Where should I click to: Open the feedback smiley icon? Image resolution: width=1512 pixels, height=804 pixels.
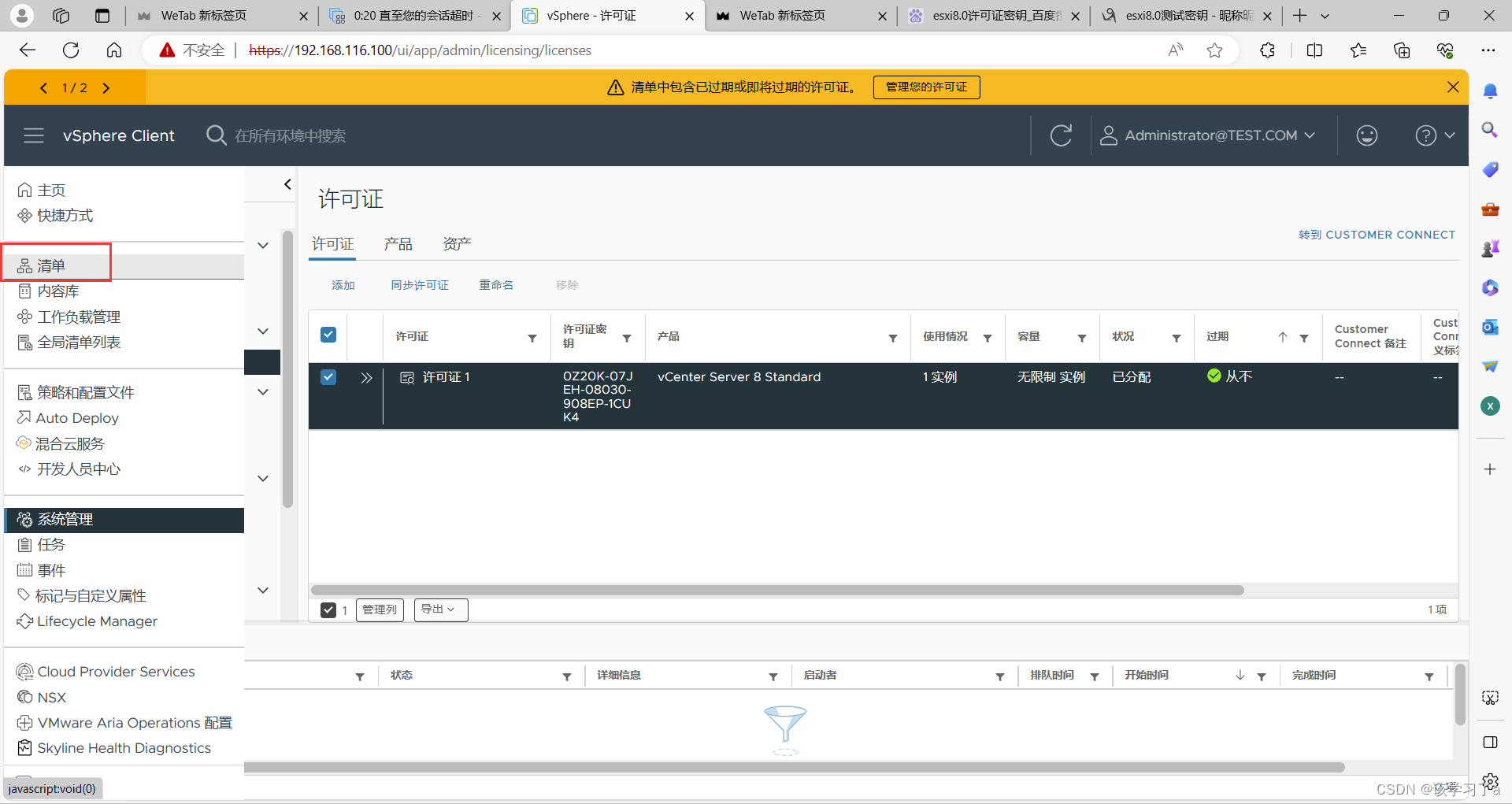(x=1366, y=135)
